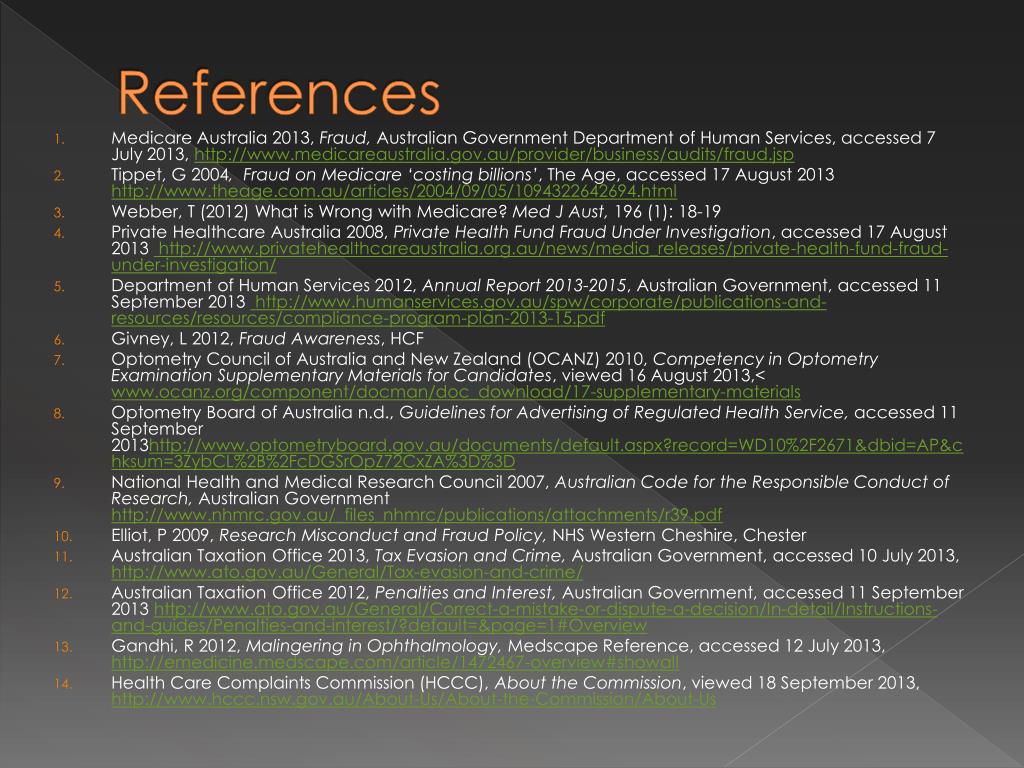The image size is (1024, 768).
Task: Open the theage.com.au article link
Action: click(394, 191)
